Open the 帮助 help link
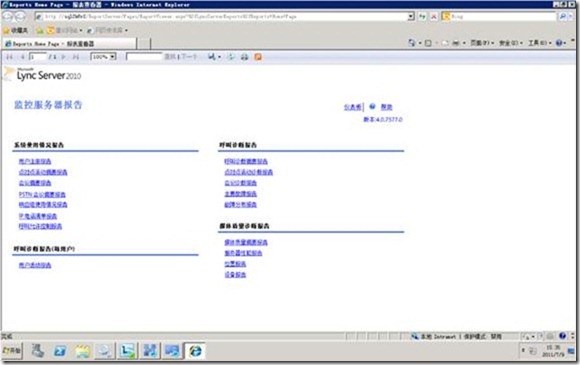The height and width of the screenshot is (365, 580). (387, 107)
